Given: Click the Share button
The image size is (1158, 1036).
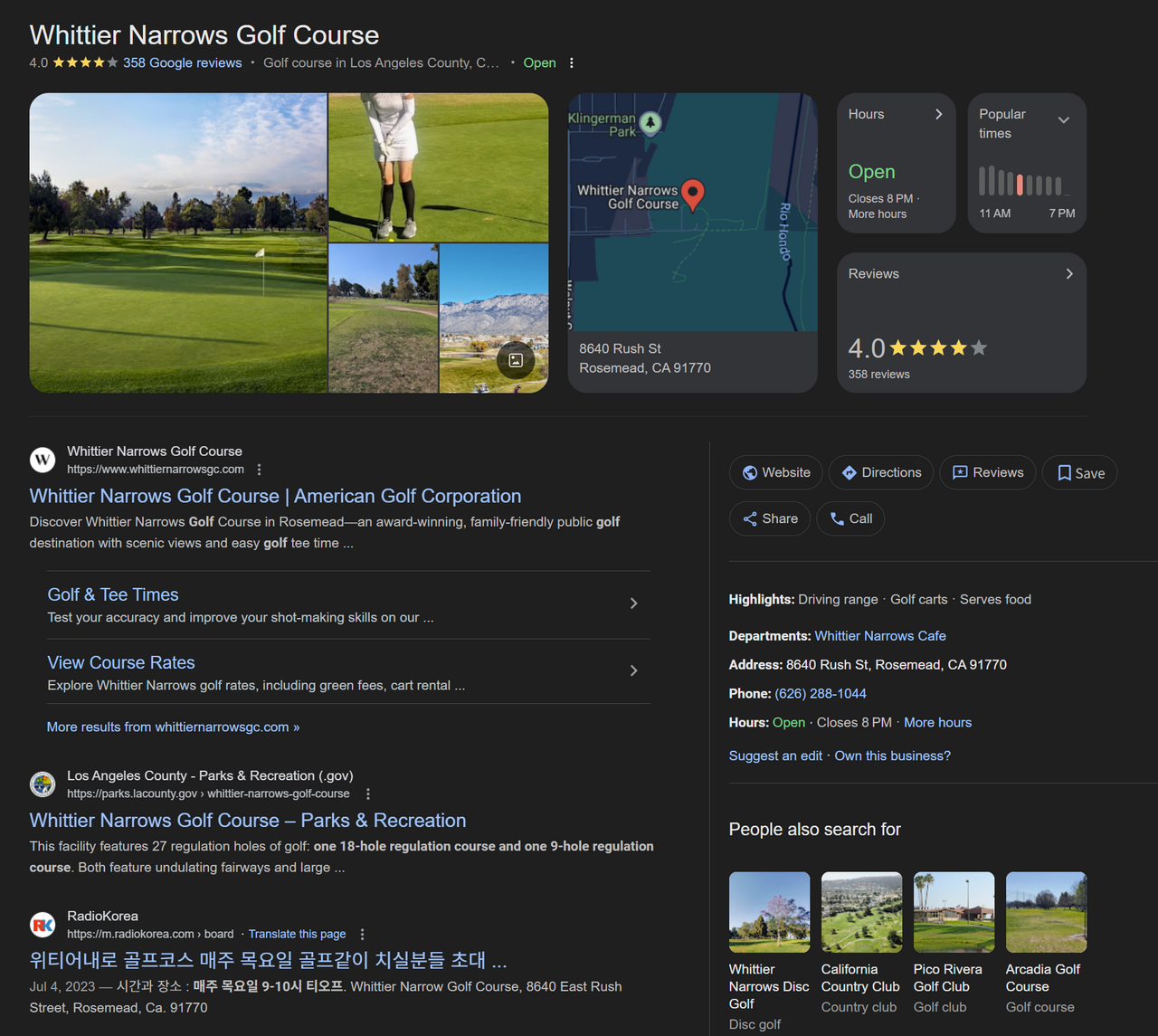Looking at the screenshot, I should tap(770, 519).
